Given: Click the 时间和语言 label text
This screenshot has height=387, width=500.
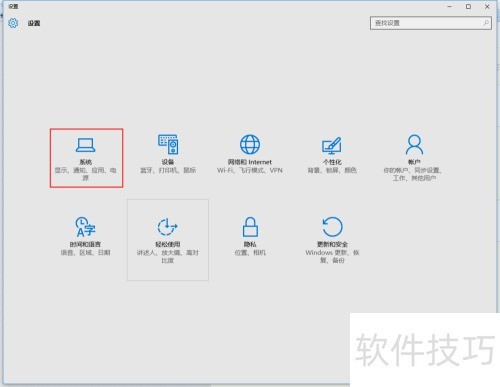Looking at the screenshot, I should pyautogui.click(x=85, y=244).
